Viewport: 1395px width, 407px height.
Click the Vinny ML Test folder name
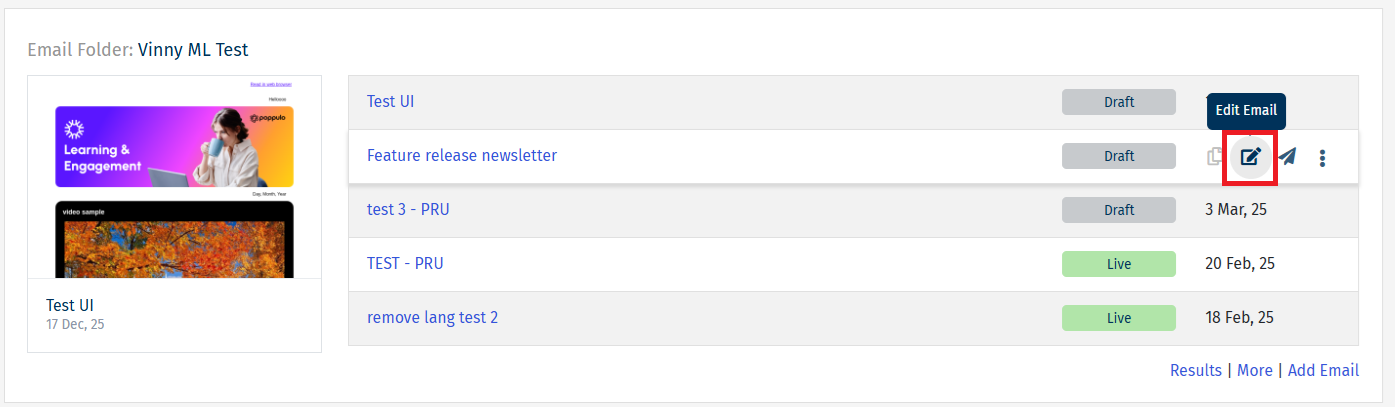(193, 49)
